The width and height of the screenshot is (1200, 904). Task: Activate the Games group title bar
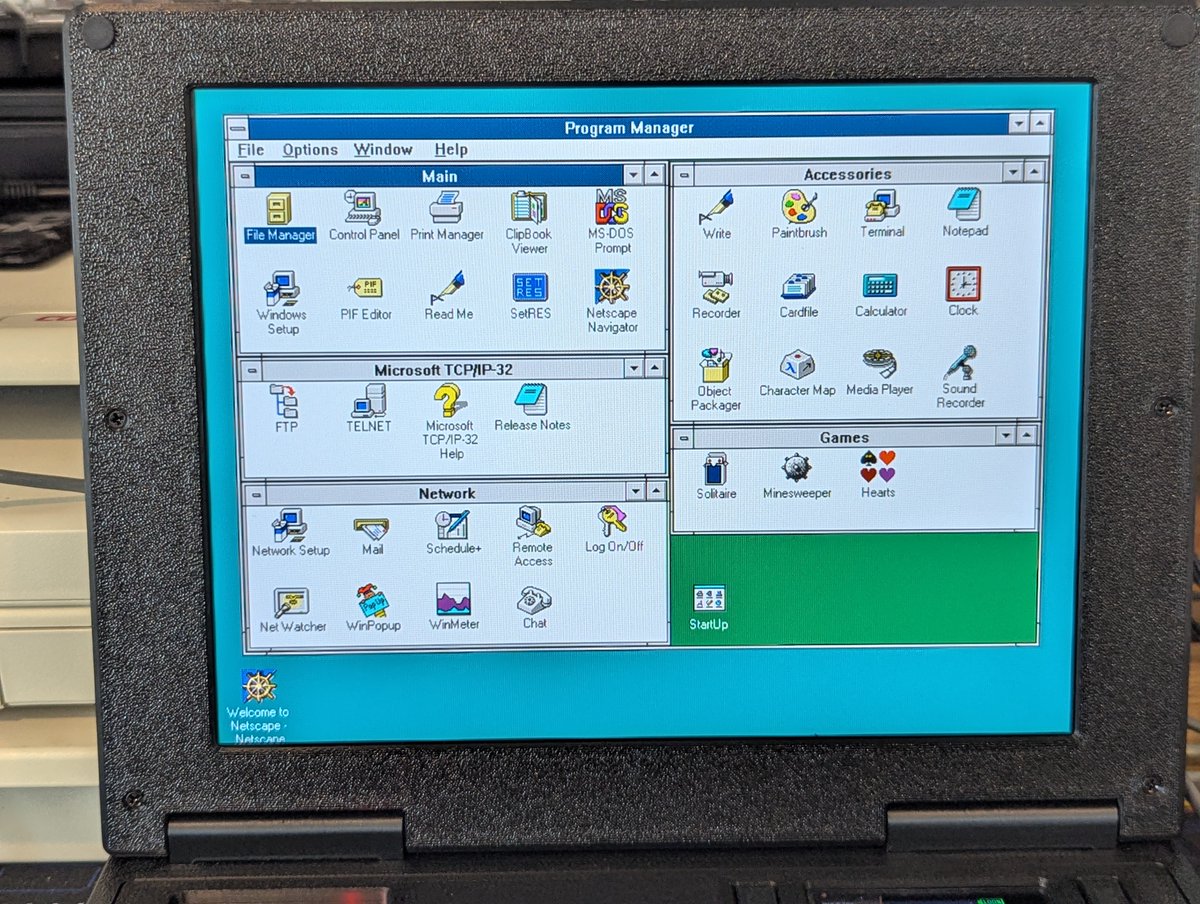pyautogui.click(x=845, y=437)
